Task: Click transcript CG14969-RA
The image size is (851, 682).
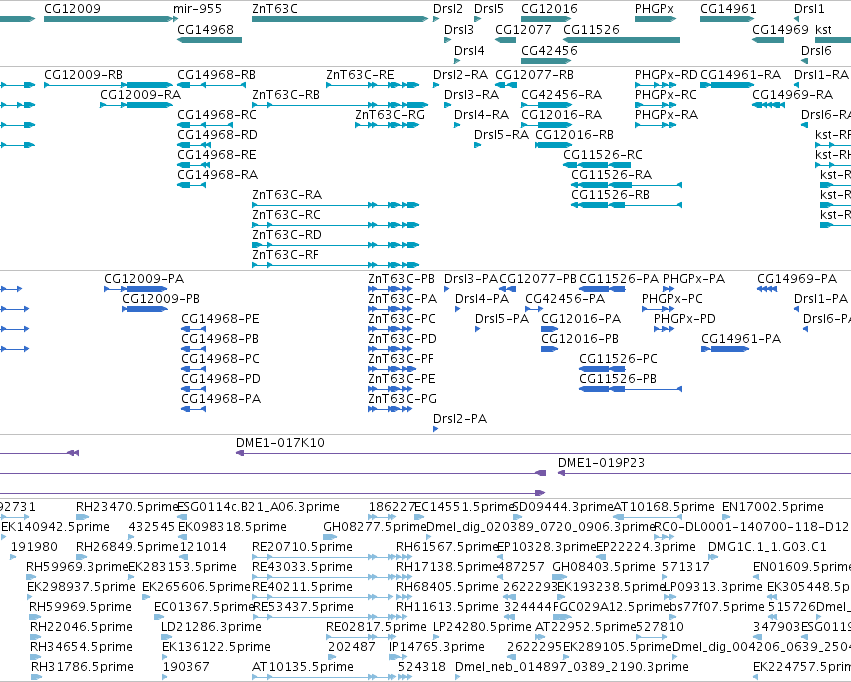Action: point(768,105)
